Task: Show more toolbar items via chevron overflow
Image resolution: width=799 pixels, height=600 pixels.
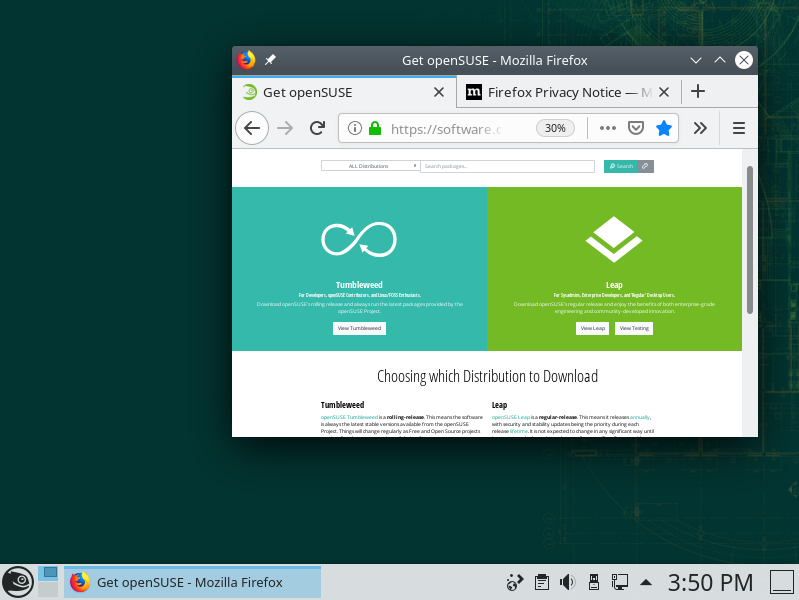Action: tap(700, 128)
